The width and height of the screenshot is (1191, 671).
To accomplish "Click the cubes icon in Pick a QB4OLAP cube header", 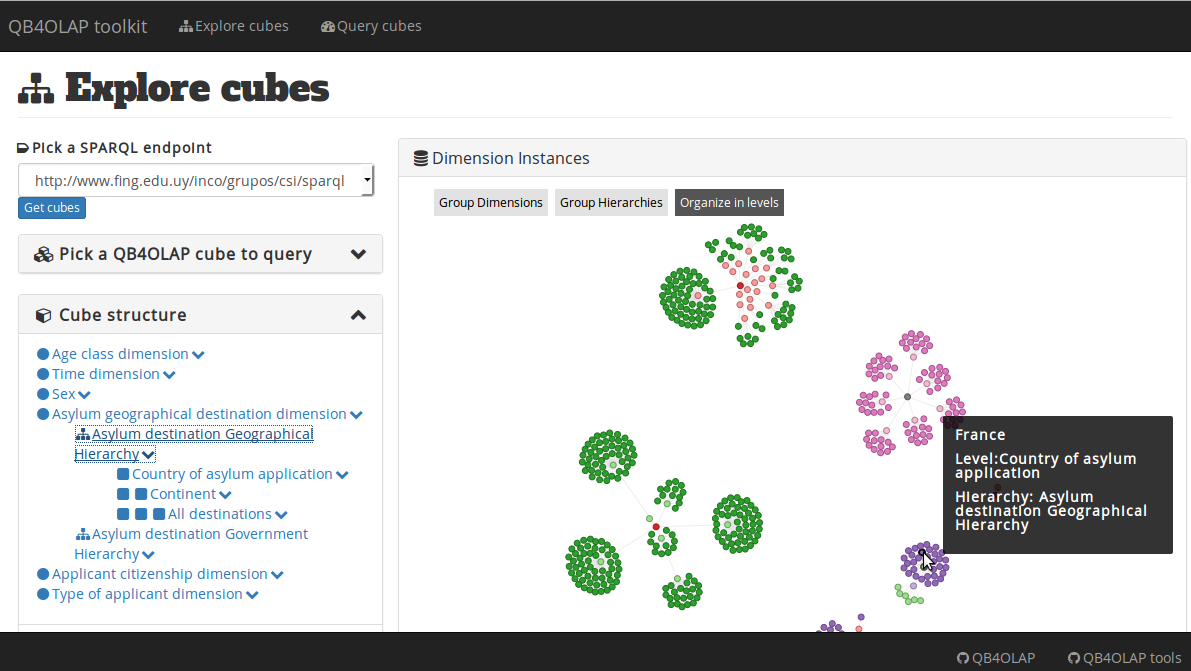I will (43, 255).
